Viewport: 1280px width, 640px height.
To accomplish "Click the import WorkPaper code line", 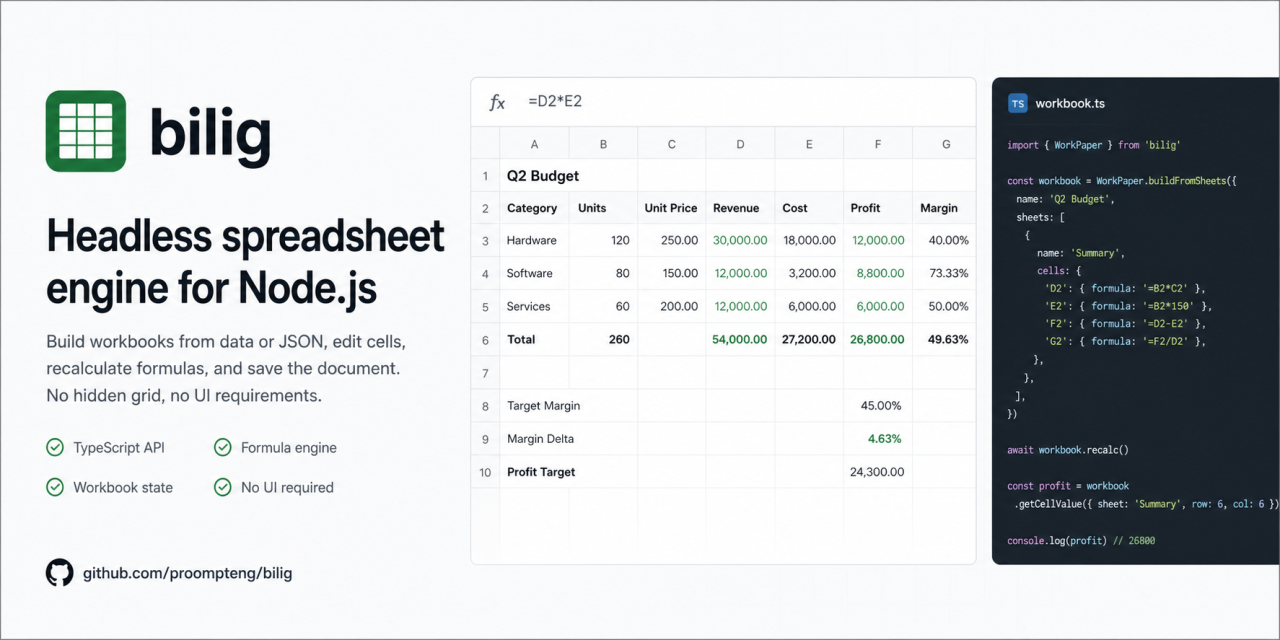I will point(1094,145).
